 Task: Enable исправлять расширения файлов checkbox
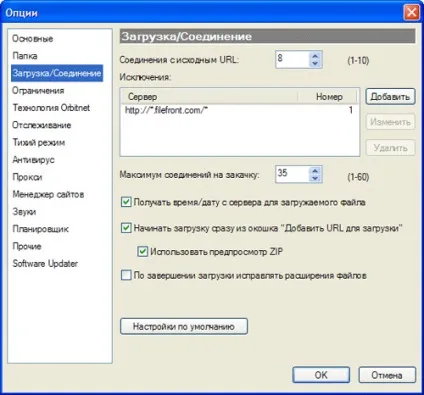(126, 275)
